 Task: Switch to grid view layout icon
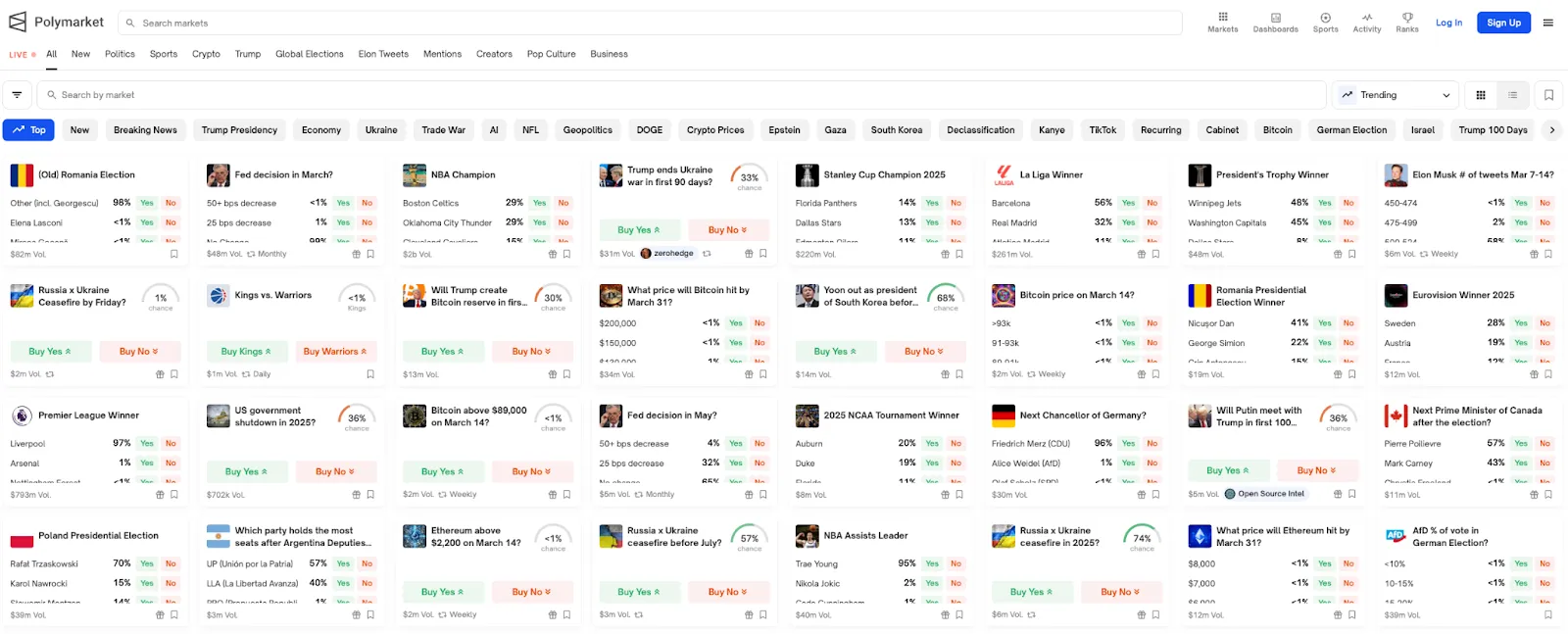point(1481,95)
